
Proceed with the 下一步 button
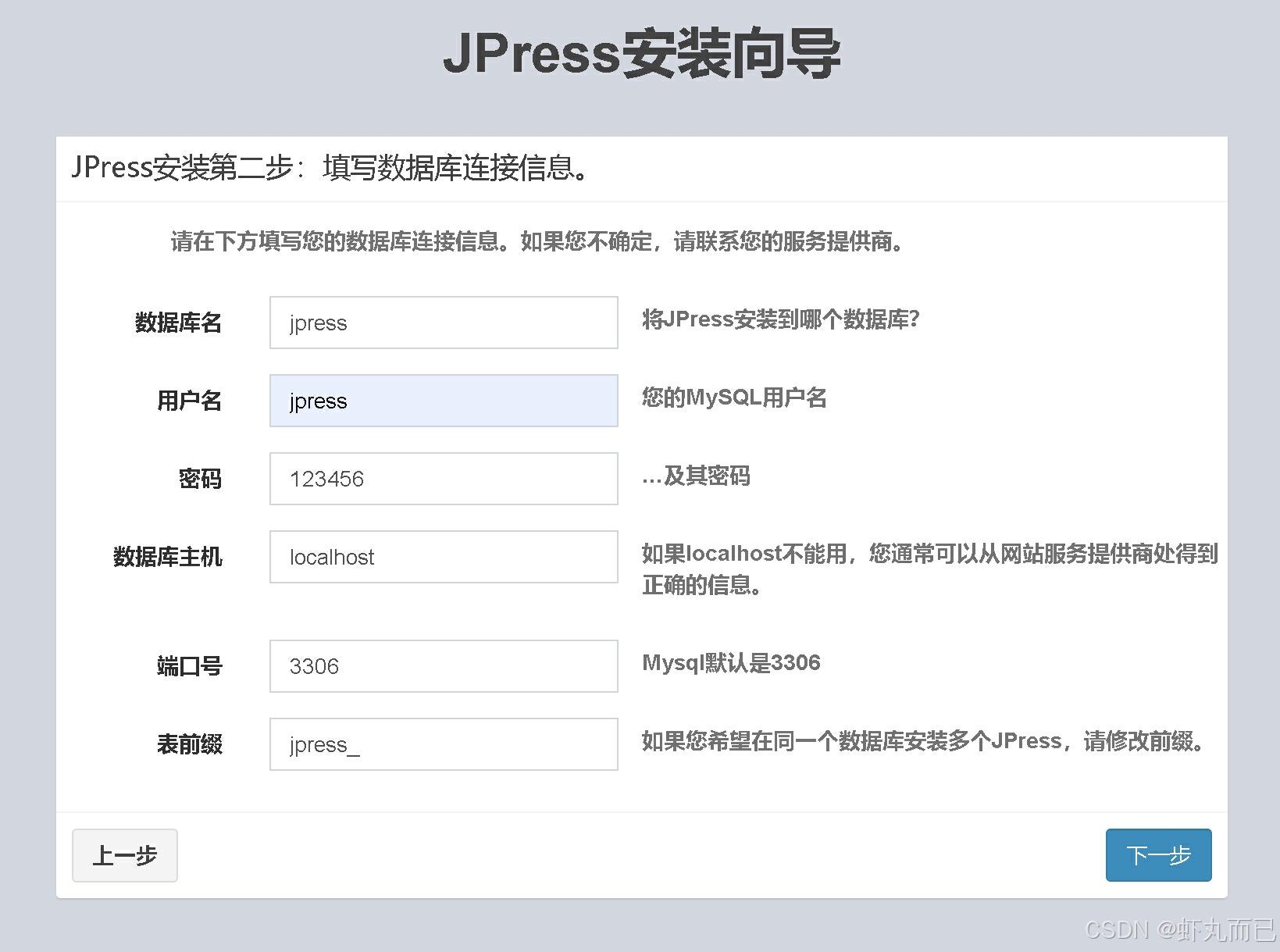pos(1158,855)
